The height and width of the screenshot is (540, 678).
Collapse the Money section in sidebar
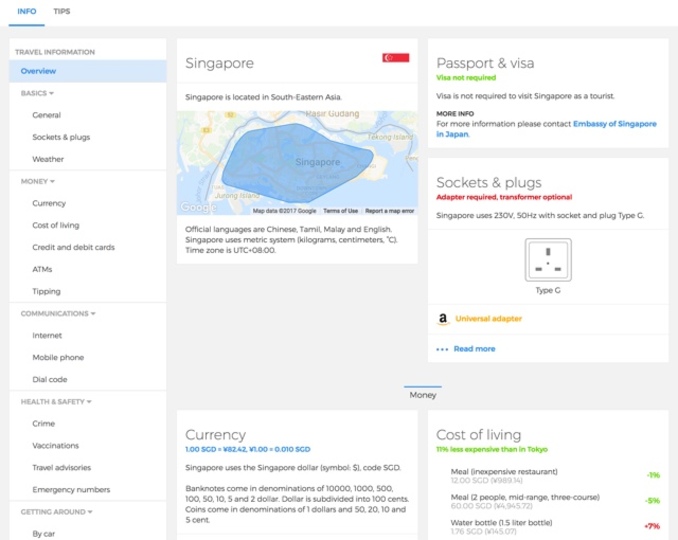pyautogui.click(x=52, y=182)
